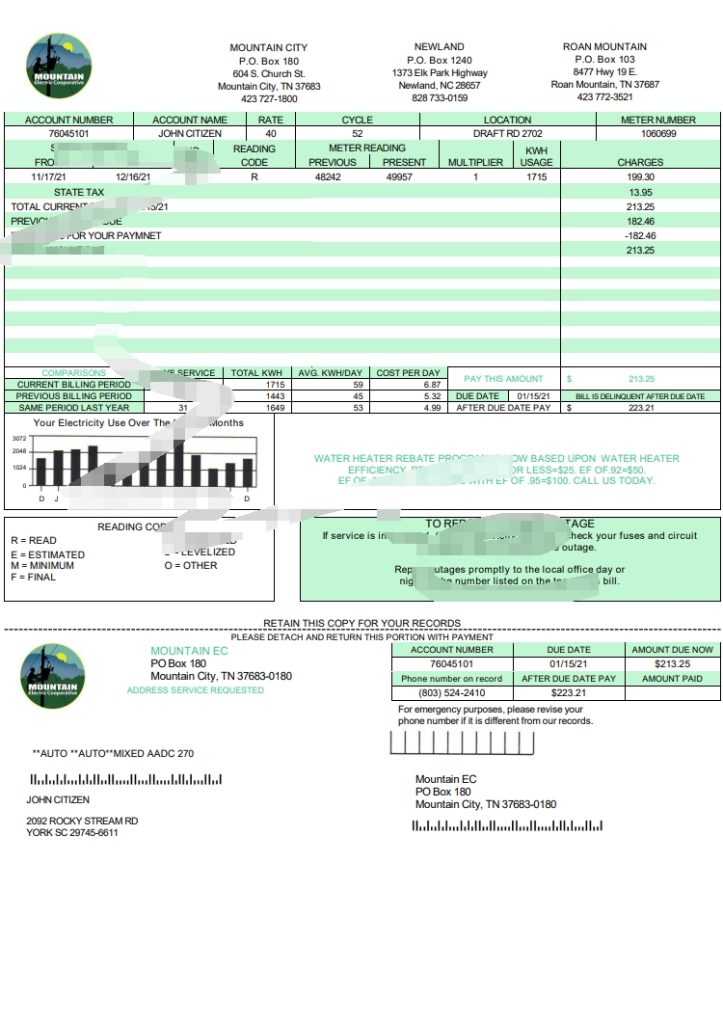Select the state tax amount 13.95

tap(641, 193)
